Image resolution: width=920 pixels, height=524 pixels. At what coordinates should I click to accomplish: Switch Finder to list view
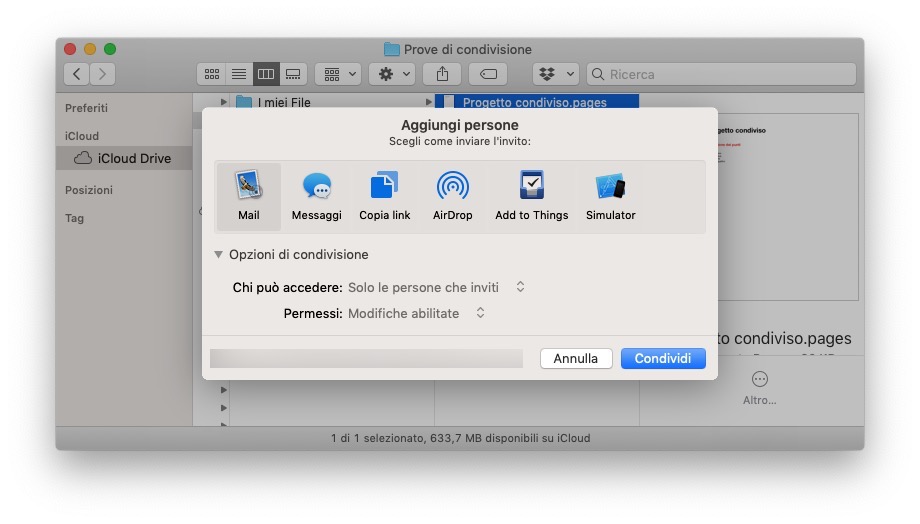[239, 74]
